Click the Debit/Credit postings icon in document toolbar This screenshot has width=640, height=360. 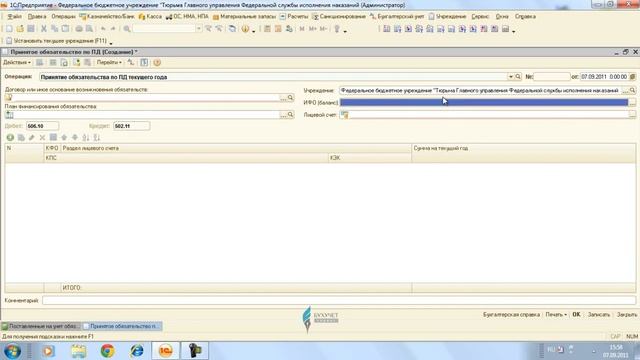point(131,62)
